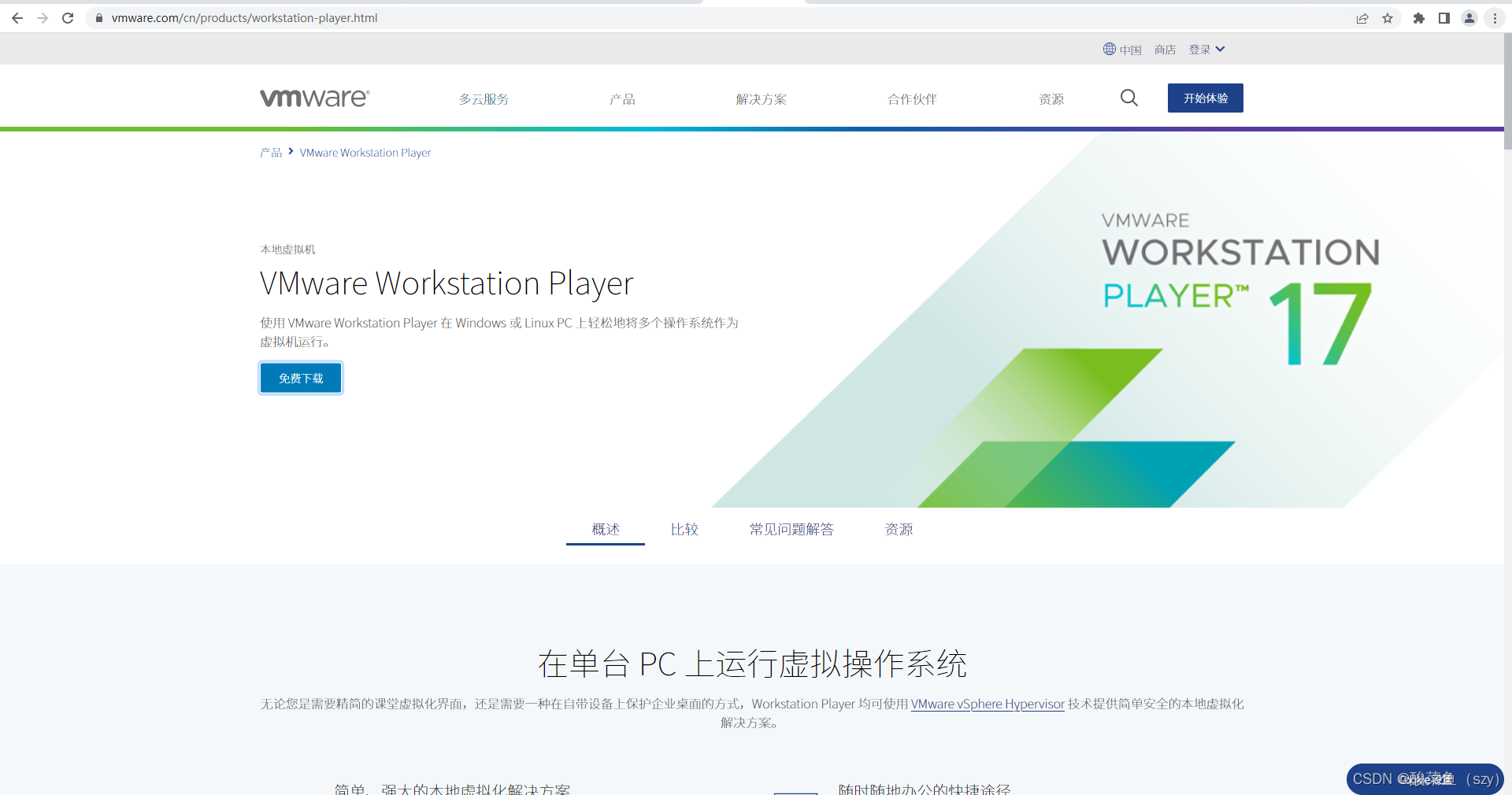Open the 常见问题解答 tab
Screen dimensions: 1512x795
(x=791, y=530)
